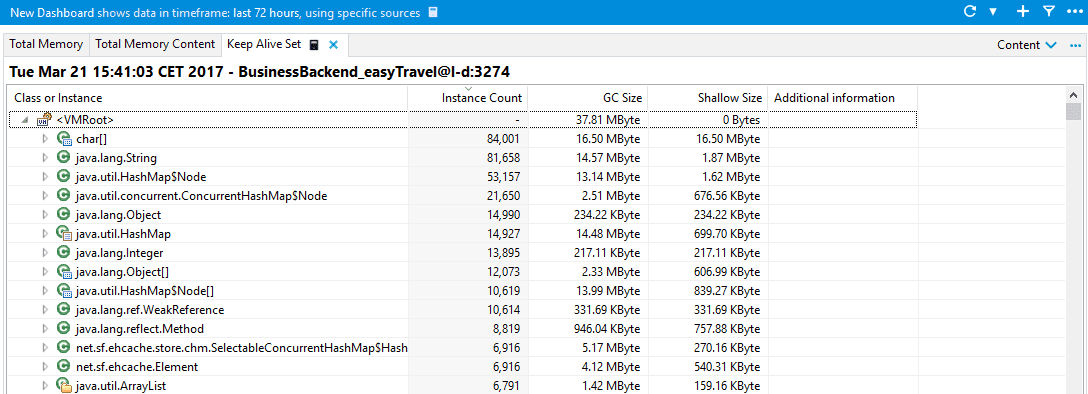
Task: Click the 1.87 MByte shallow size cell
Action: pos(731,158)
